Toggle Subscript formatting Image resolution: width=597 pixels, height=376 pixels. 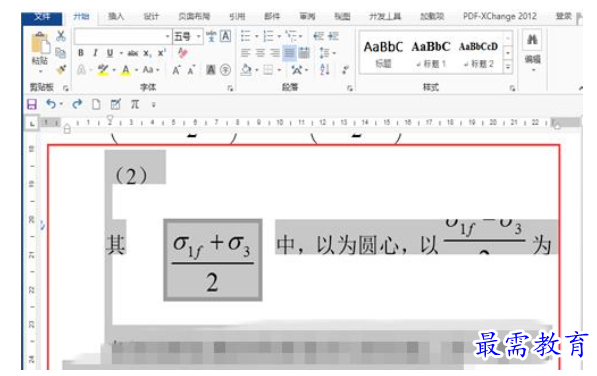click(x=147, y=53)
